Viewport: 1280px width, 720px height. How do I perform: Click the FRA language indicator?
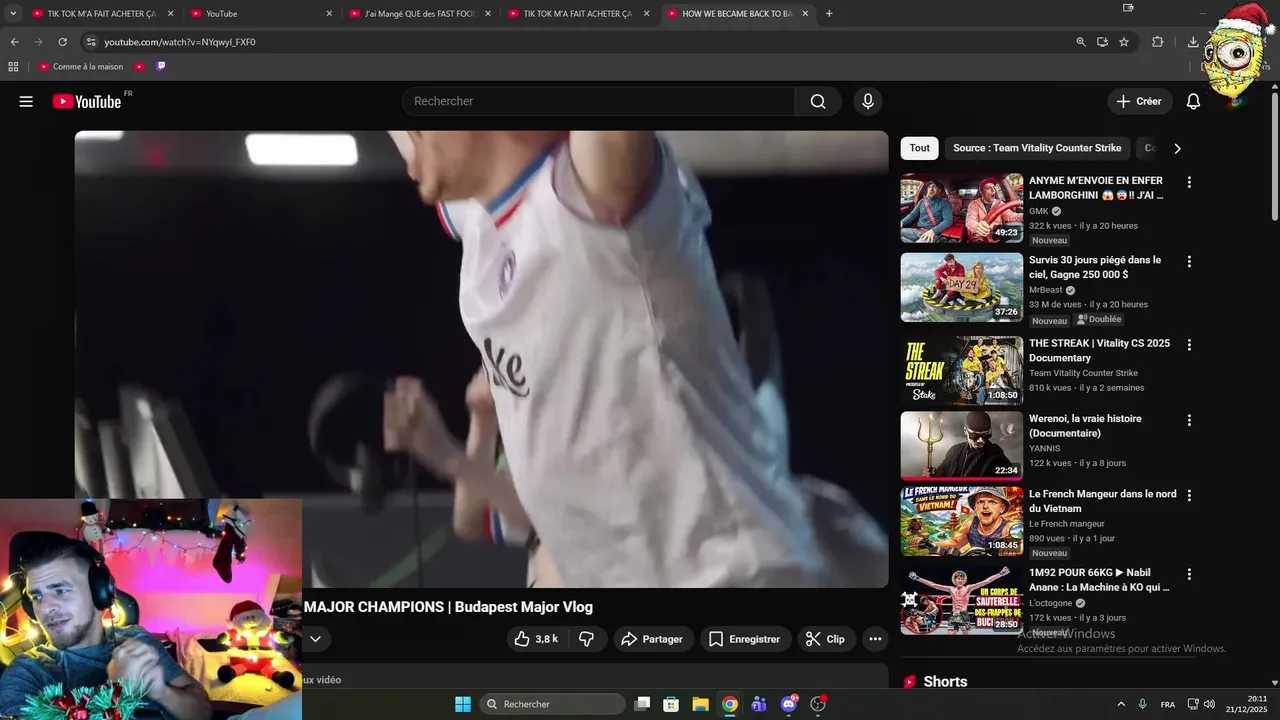tap(1168, 704)
